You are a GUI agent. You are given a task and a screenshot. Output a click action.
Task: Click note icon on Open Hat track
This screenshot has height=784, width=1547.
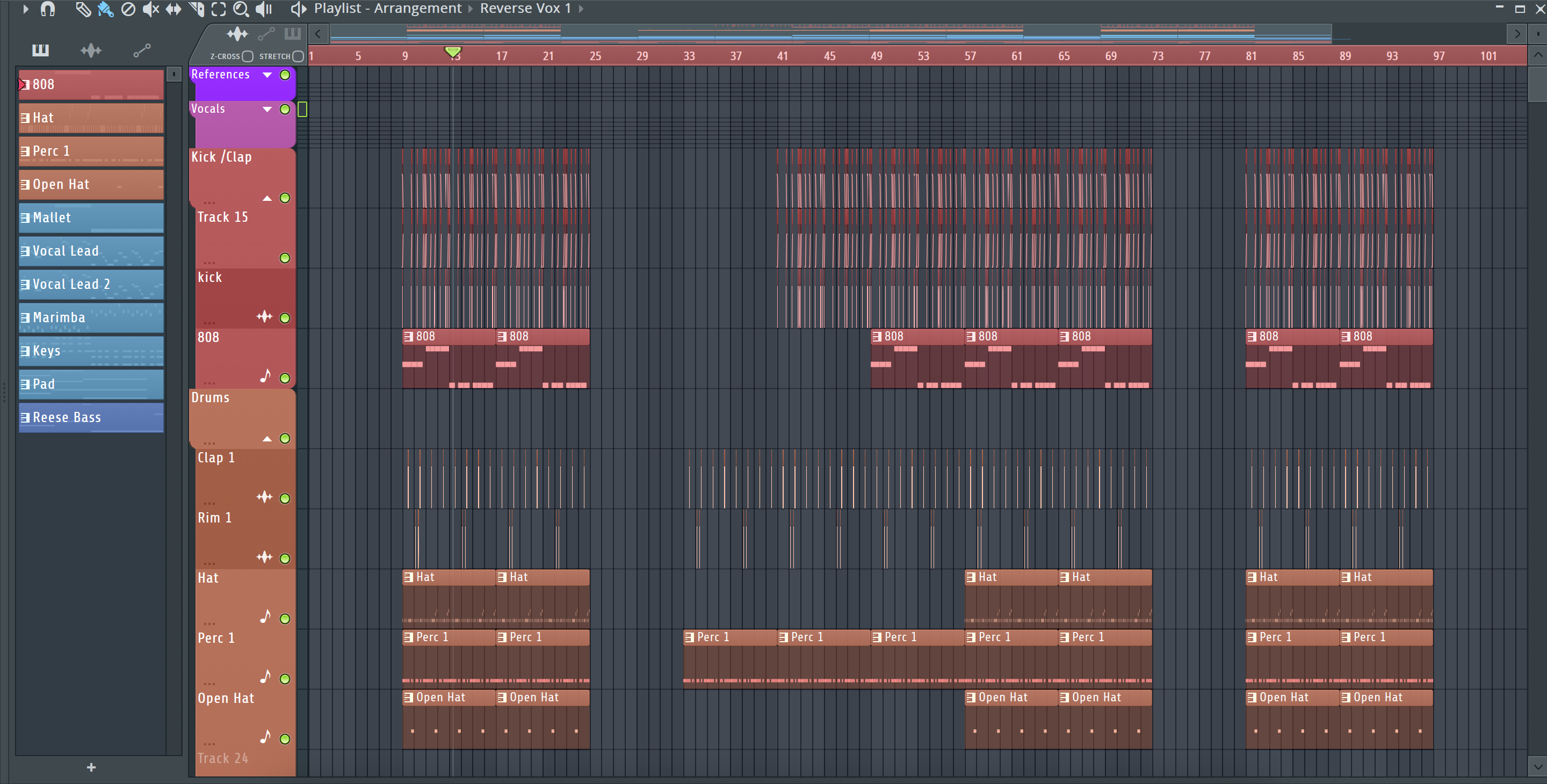coord(265,737)
